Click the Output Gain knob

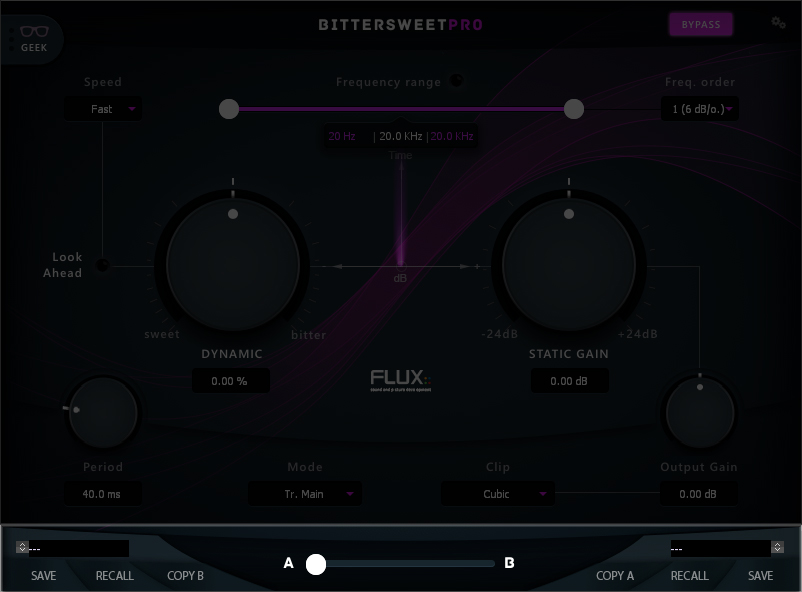coord(699,412)
